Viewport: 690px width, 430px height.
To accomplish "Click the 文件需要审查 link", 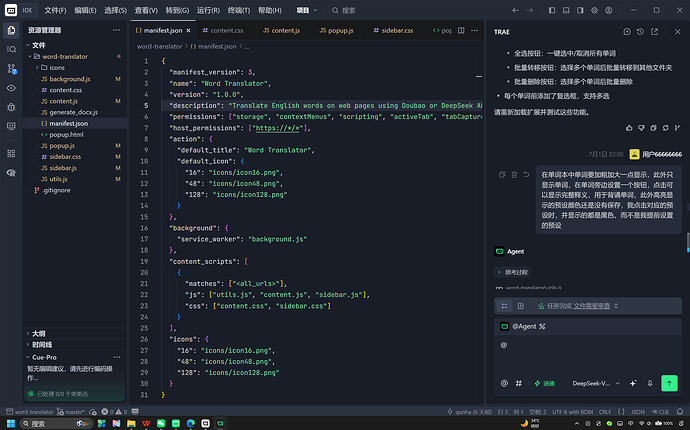I will click(x=591, y=306).
